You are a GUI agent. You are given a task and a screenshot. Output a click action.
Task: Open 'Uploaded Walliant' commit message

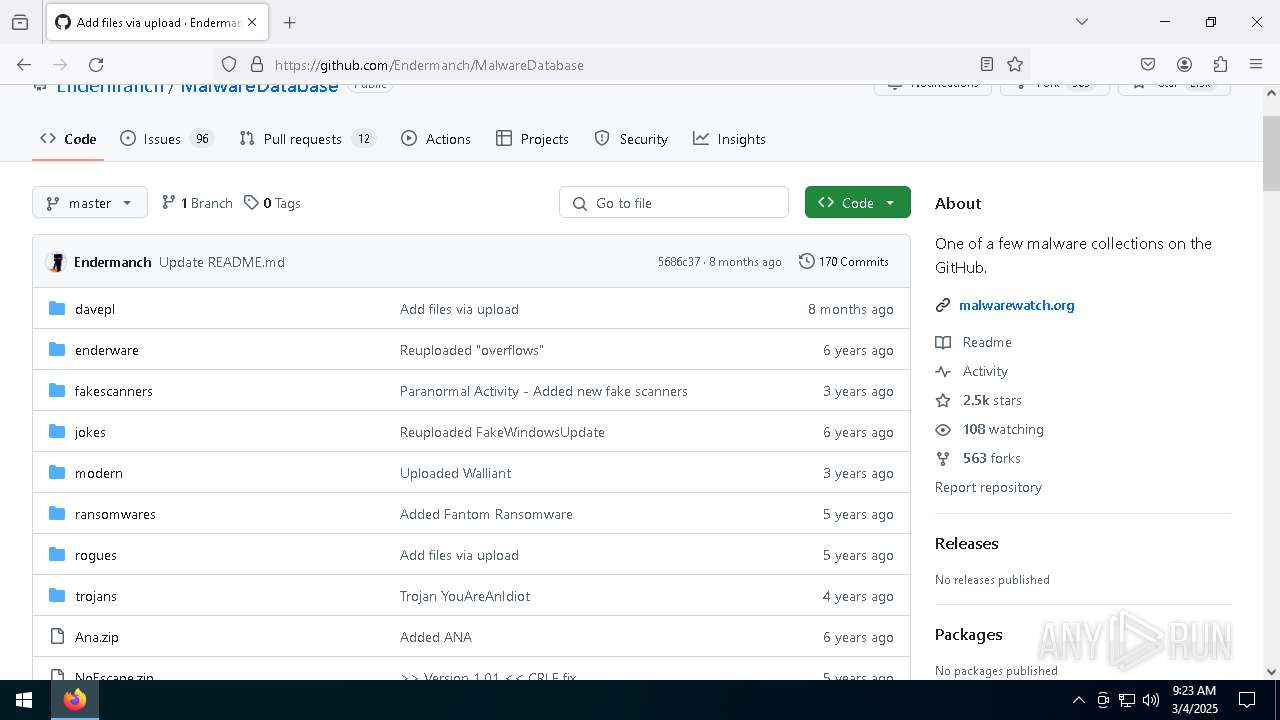[455, 473]
